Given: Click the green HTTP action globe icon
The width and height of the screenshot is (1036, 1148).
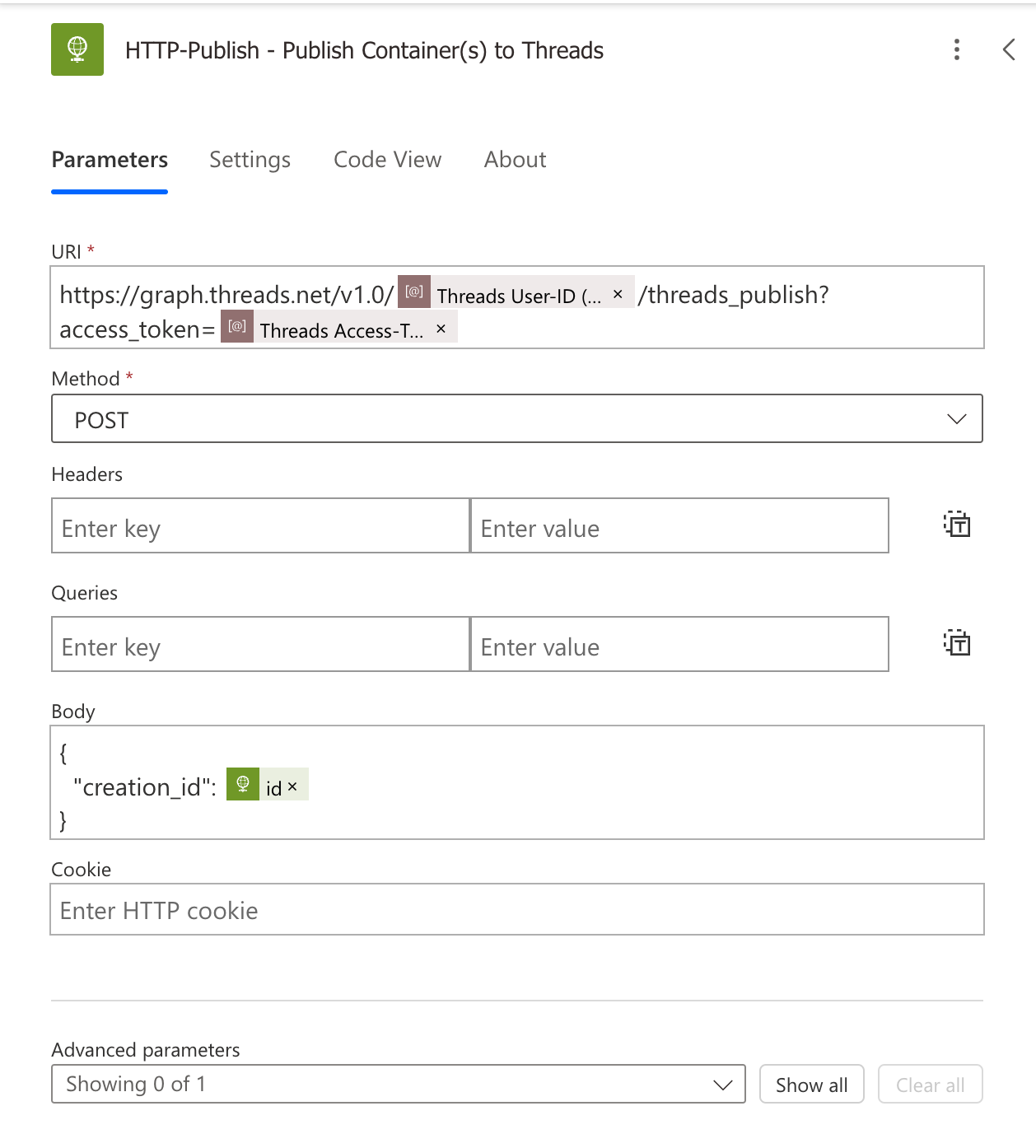Looking at the screenshot, I should 77,49.
